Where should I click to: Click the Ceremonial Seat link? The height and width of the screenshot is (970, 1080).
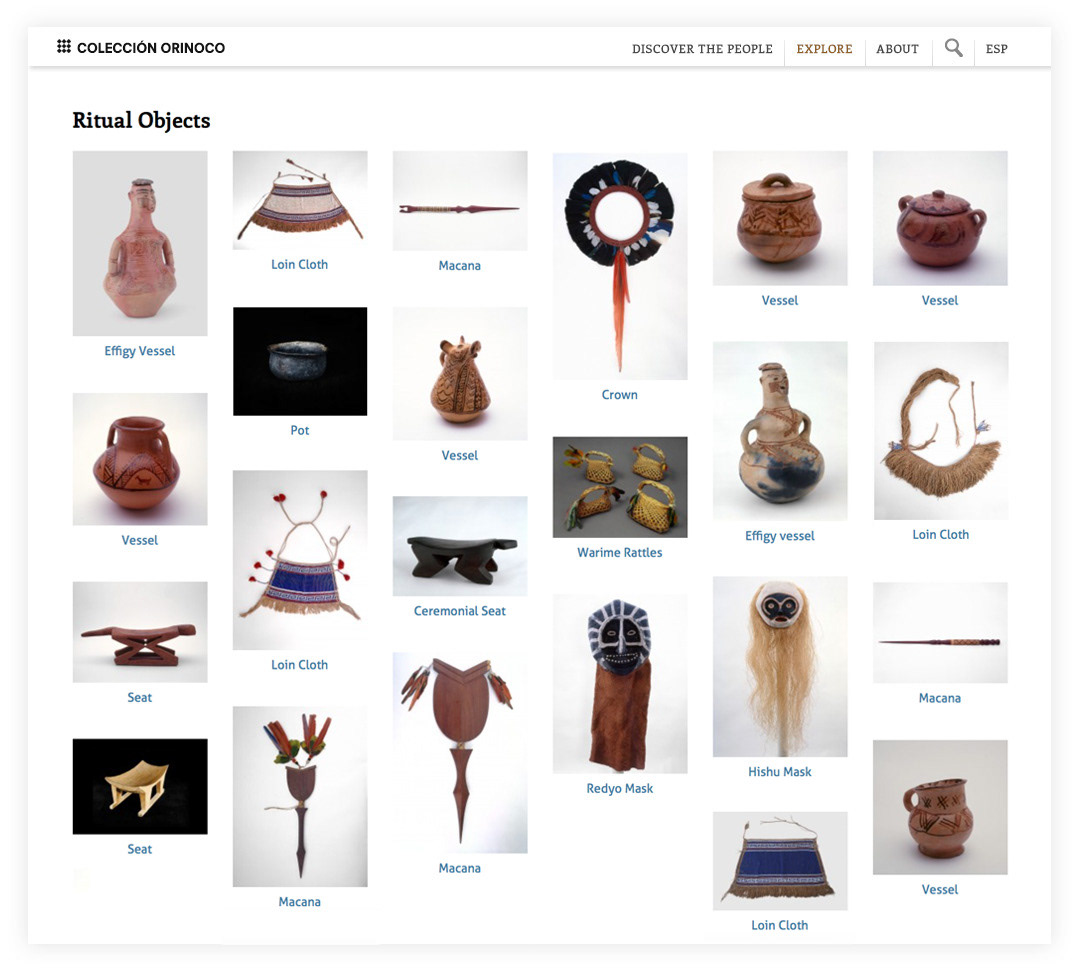[459, 611]
